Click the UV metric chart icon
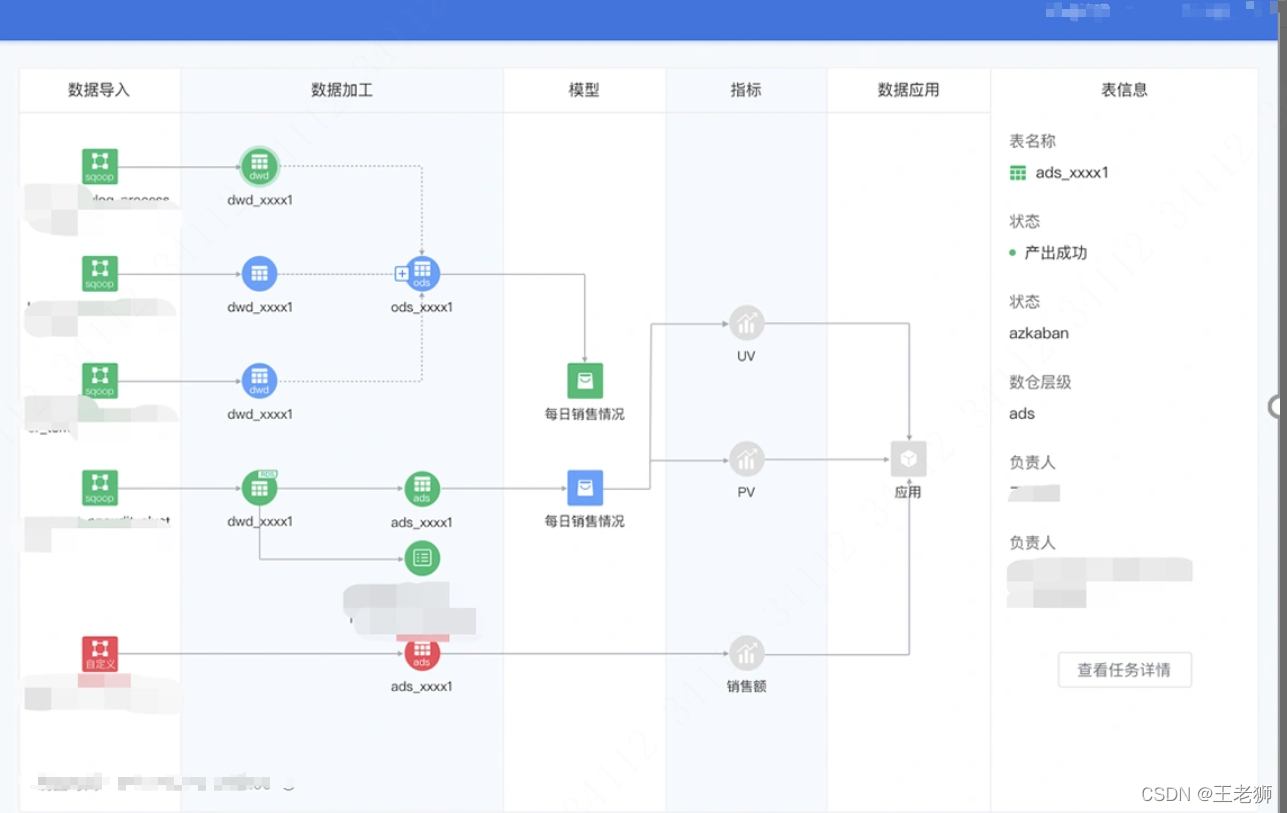Image resolution: width=1287 pixels, height=813 pixels. click(746, 323)
